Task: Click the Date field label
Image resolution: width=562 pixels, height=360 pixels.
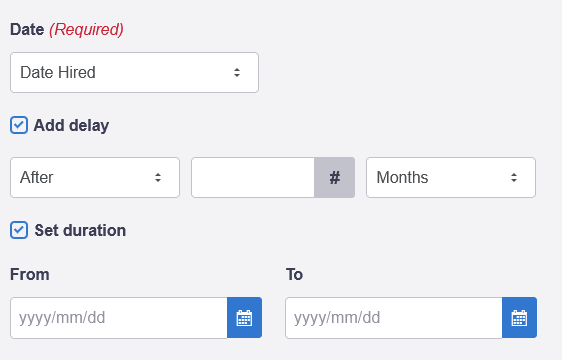Action: click(27, 29)
